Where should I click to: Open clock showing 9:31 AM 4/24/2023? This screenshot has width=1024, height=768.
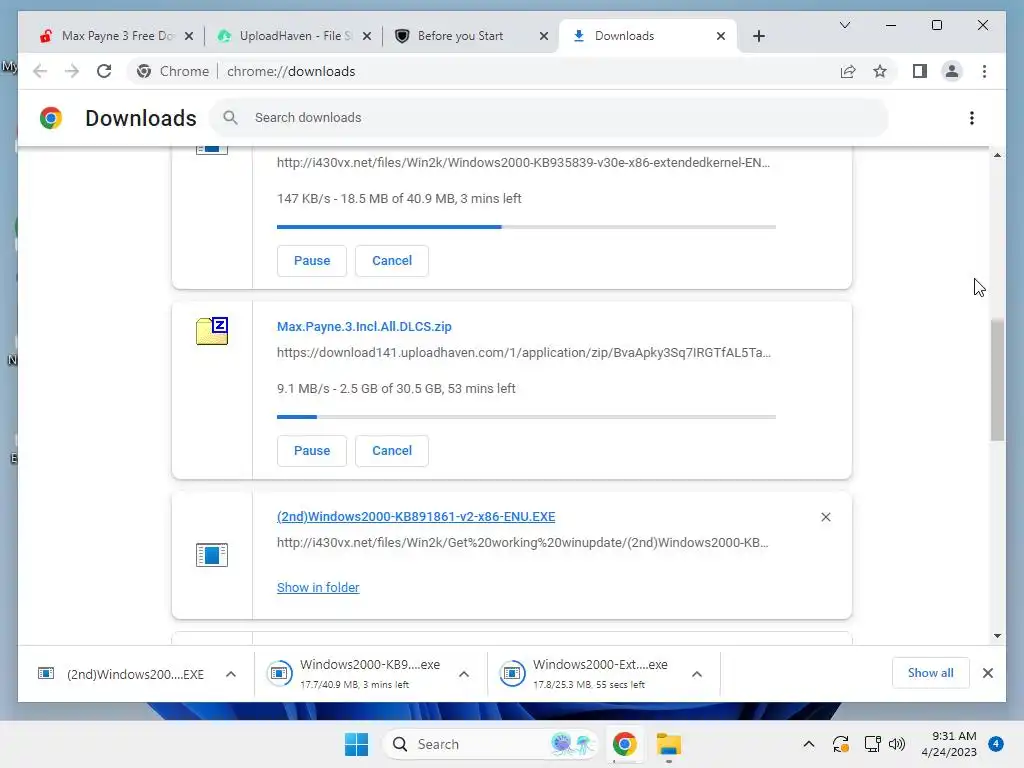click(949, 744)
